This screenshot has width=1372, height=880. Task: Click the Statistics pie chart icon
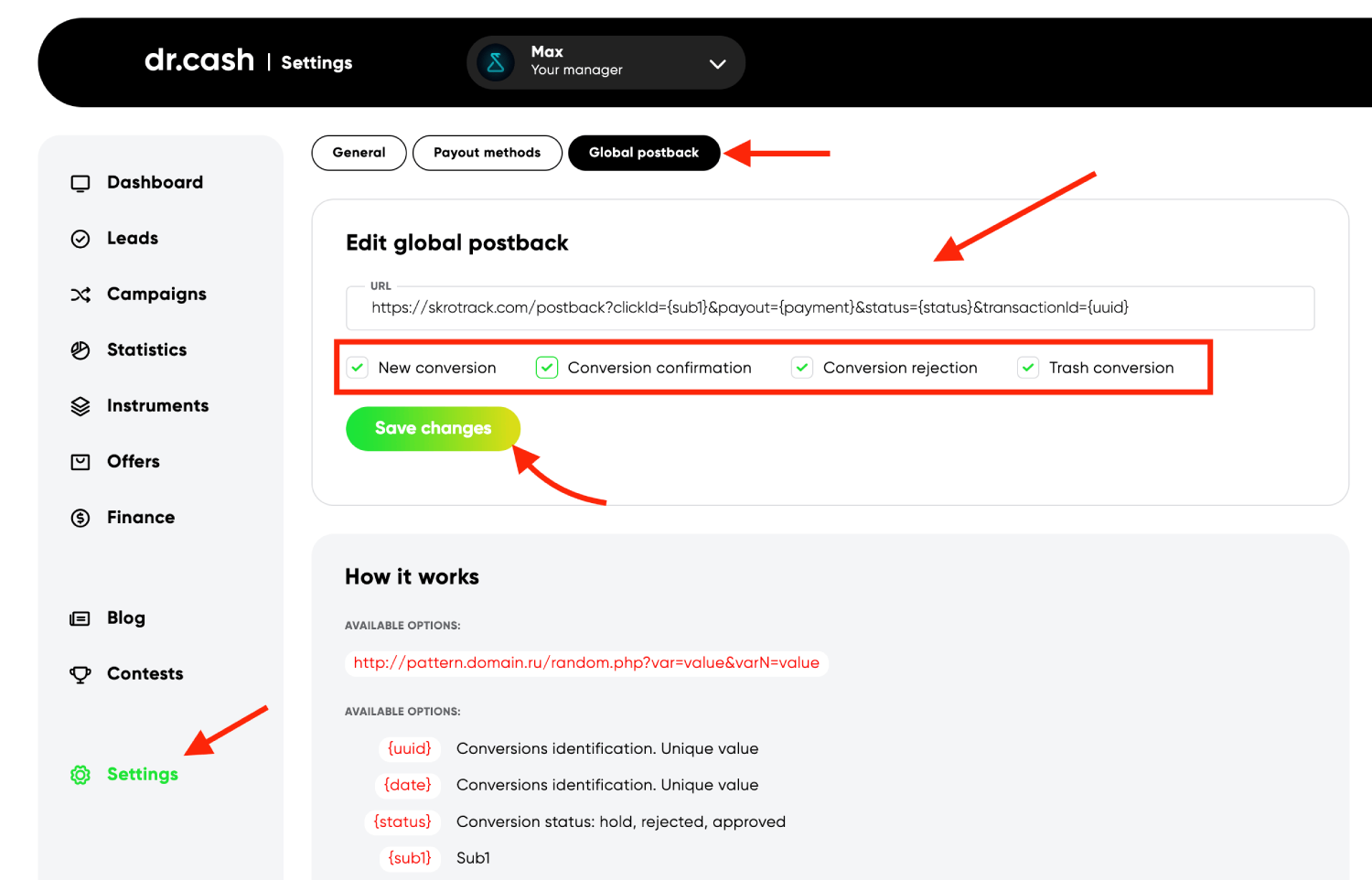tap(80, 350)
